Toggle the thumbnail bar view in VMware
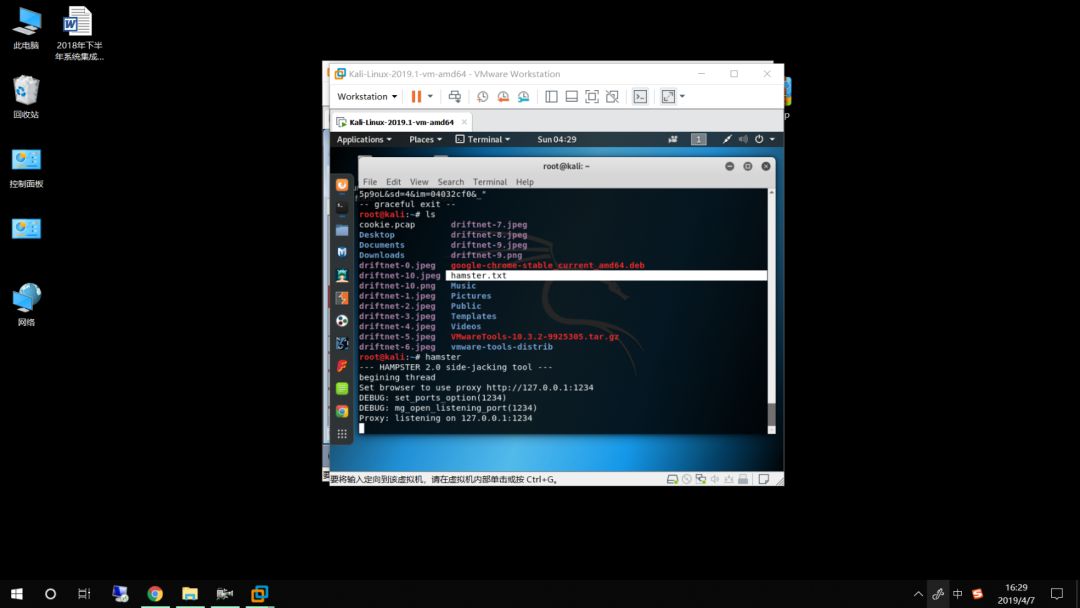Screen dimensions: 1080x608 [x=571, y=96]
